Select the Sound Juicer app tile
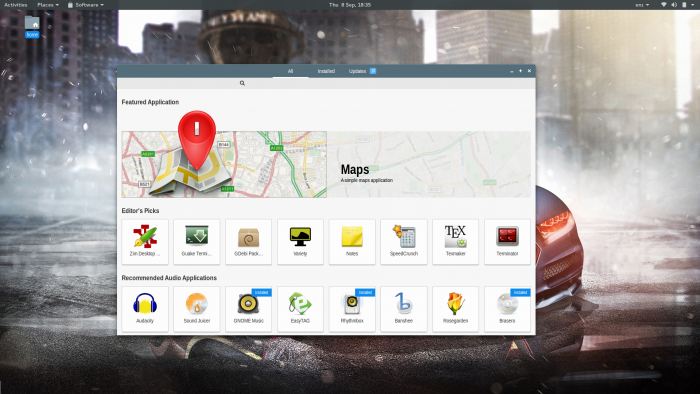This screenshot has height=394, width=700. tap(196, 309)
